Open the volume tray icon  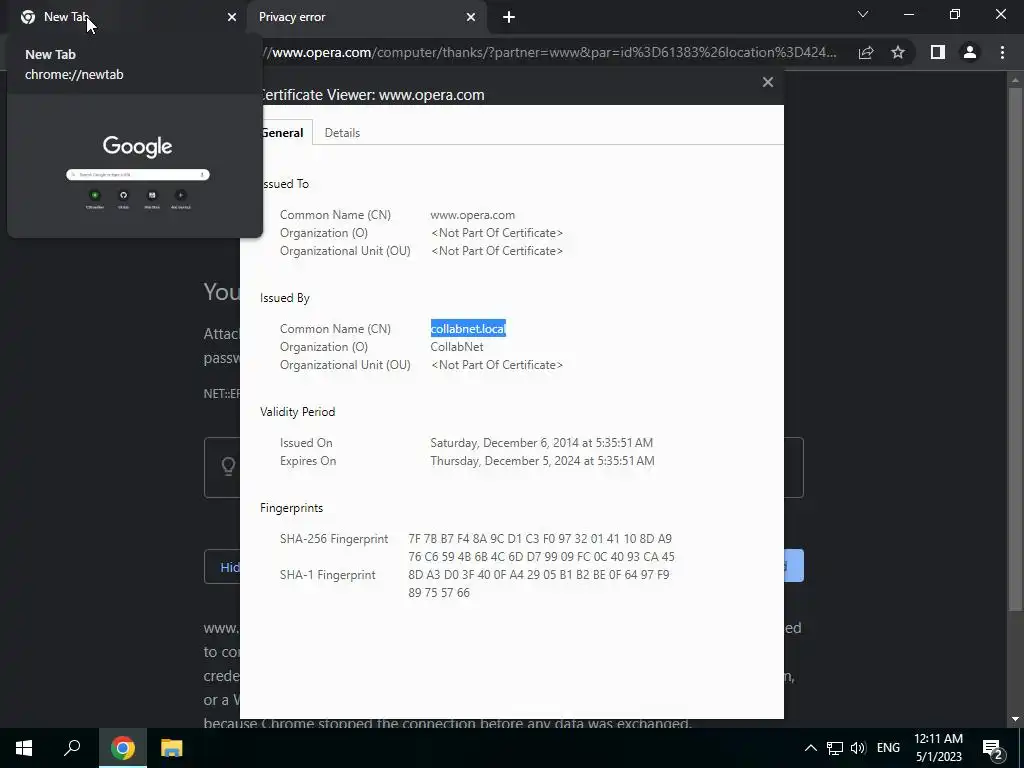point(858,748)
